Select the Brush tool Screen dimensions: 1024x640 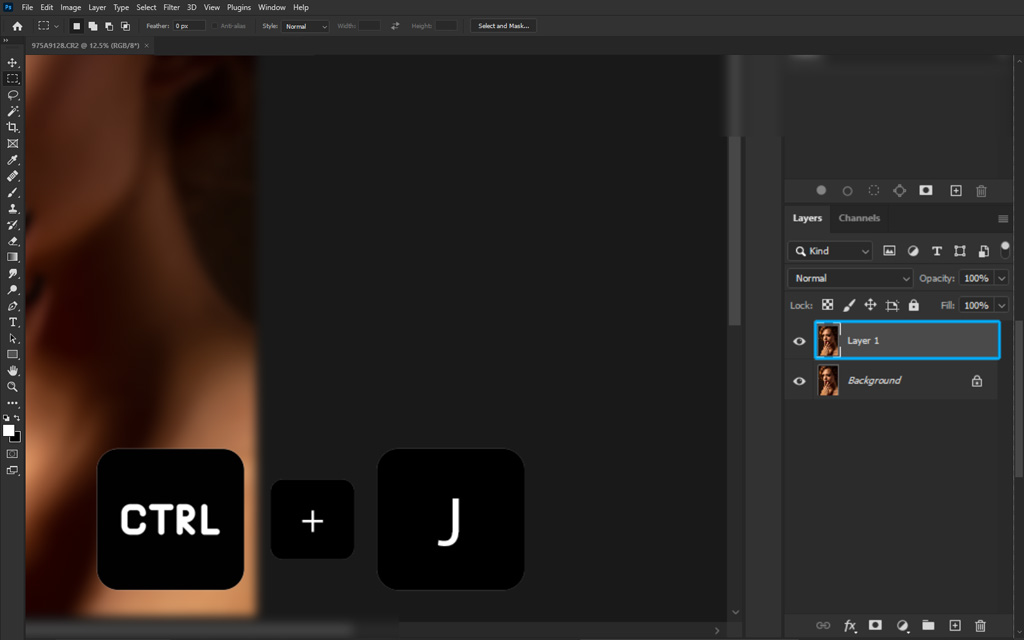pyautogui.click(x=12, y=193)
